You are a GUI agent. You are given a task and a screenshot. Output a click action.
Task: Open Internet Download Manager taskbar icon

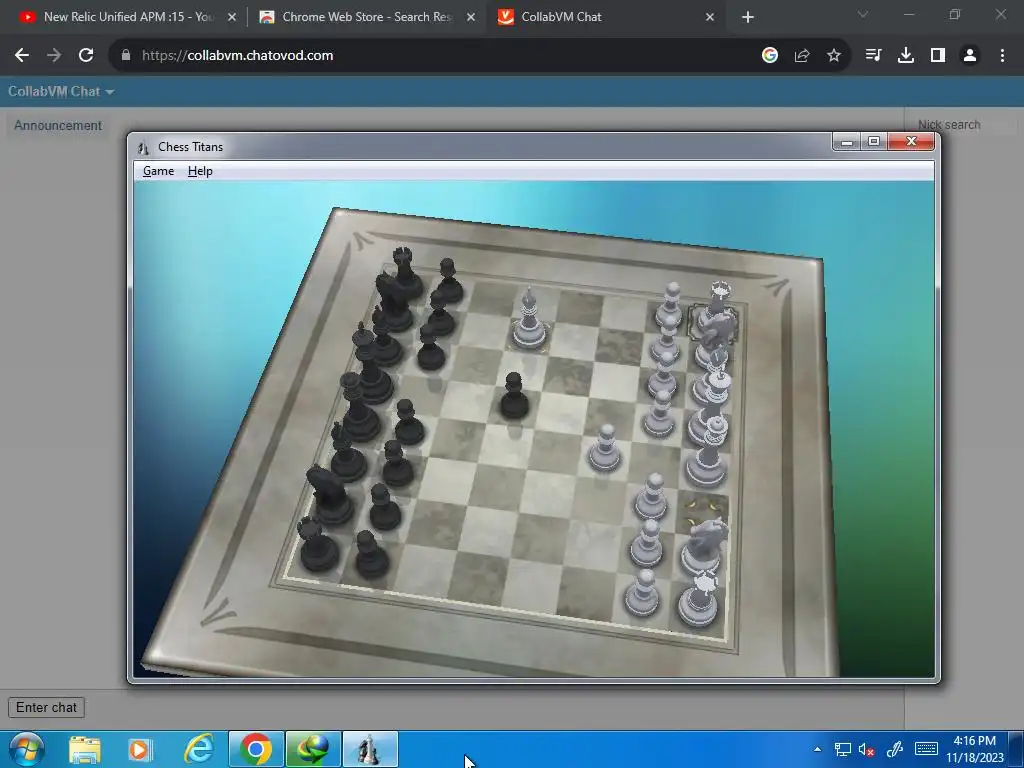(313, 750)
